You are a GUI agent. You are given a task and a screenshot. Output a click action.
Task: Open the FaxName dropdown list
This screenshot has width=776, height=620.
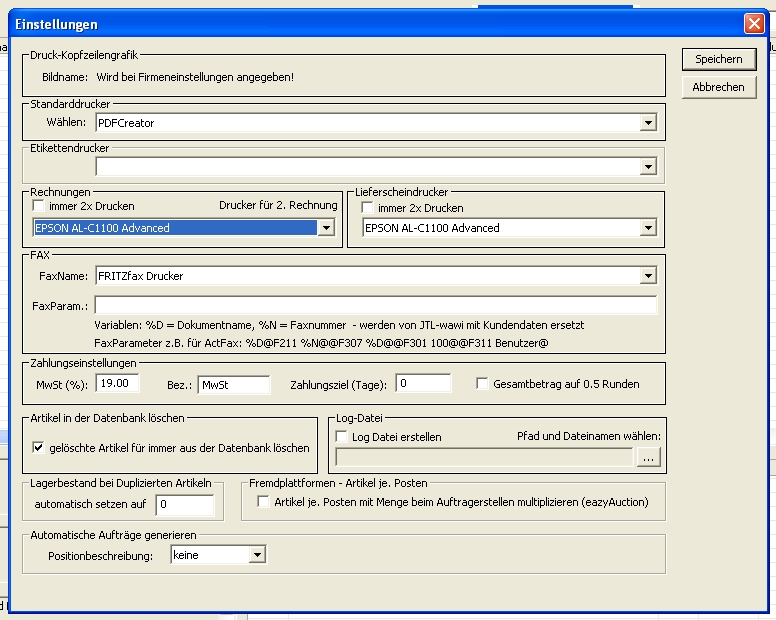click(x=648, y=276)
